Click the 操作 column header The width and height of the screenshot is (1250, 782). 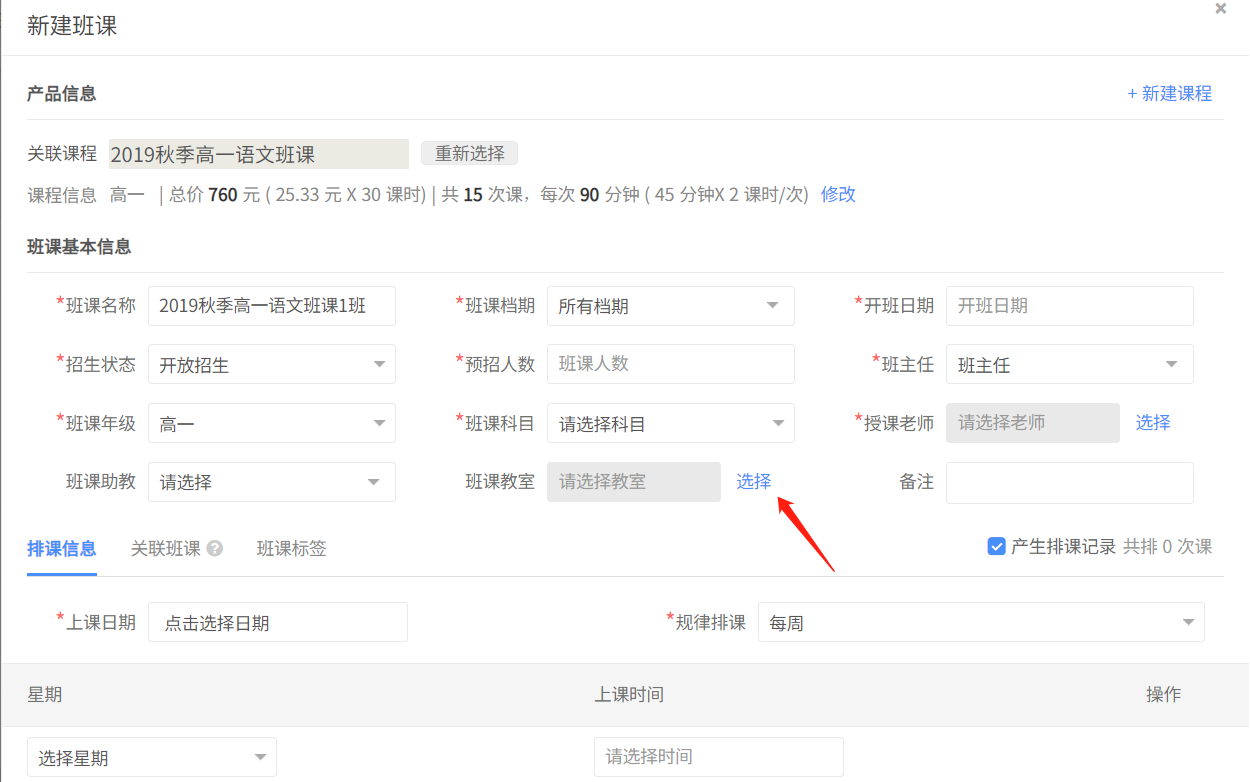click(x=1163, y=694)
